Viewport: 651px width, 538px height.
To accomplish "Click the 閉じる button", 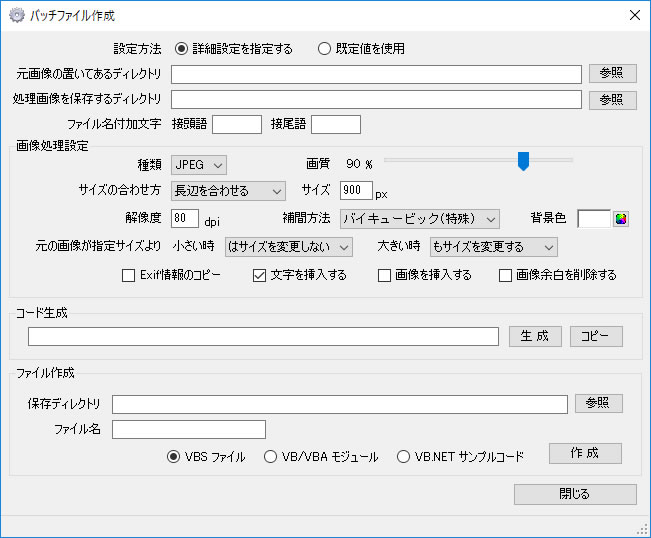I will [575, 494].
